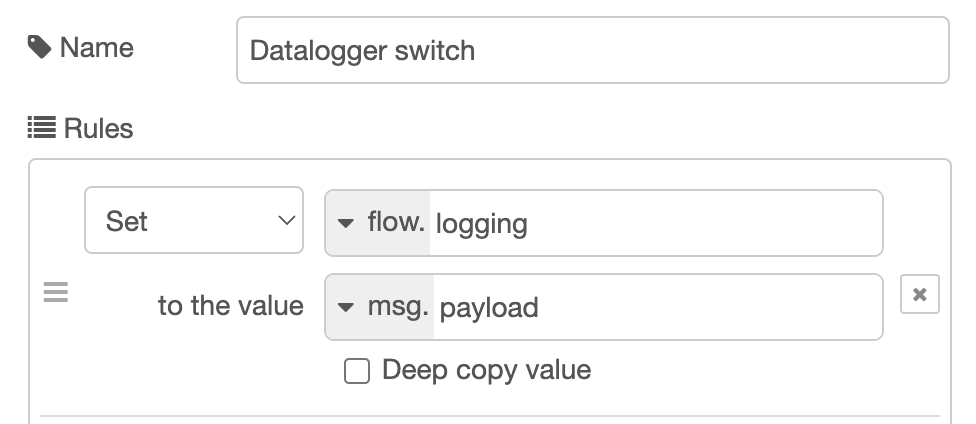This screenshot has height=424, width=976.
Task: Delete the Set rule with the x icon
Action: pos(919,295)
